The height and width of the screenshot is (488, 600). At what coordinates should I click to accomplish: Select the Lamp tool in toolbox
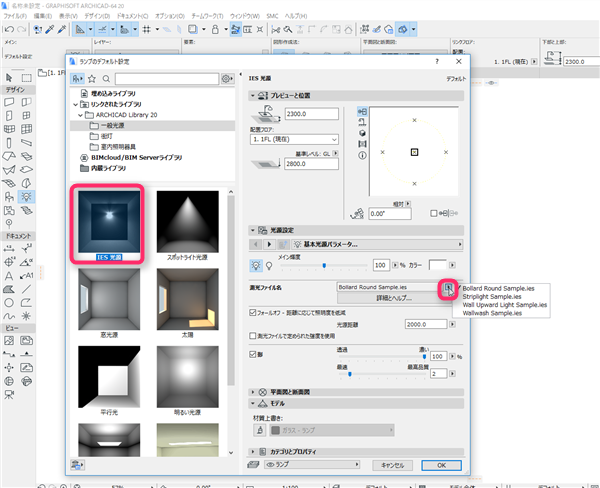[26, 197]
